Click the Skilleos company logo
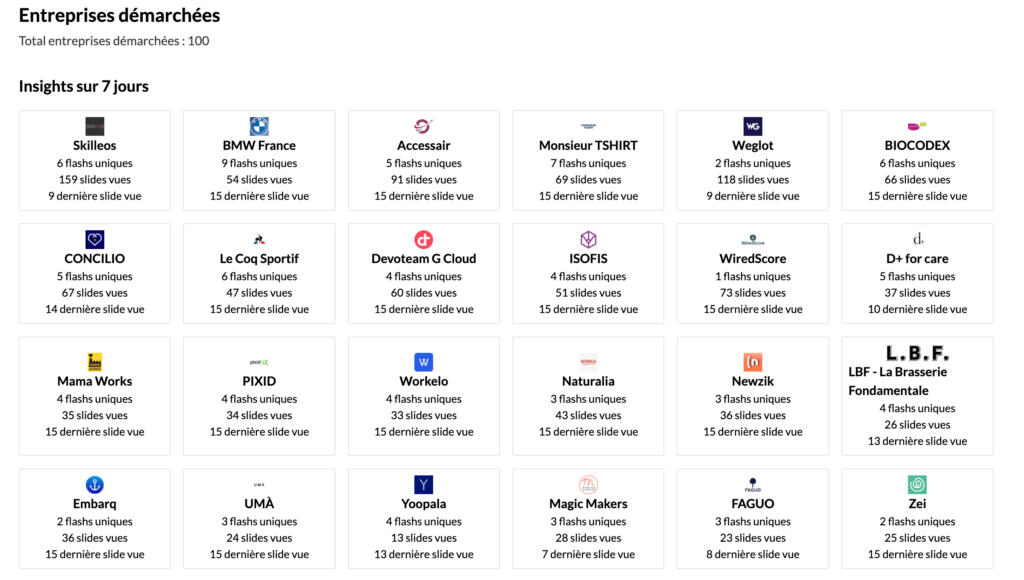 [x=95, y=126]
